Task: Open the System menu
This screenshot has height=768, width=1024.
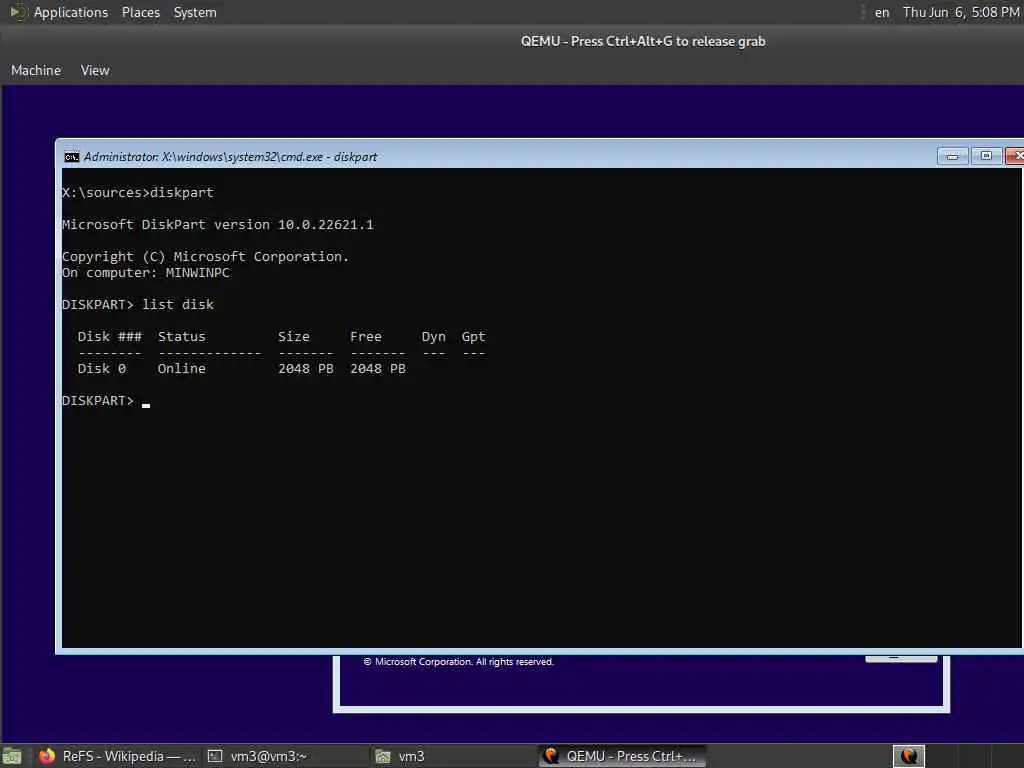Action: coord(195,12)
